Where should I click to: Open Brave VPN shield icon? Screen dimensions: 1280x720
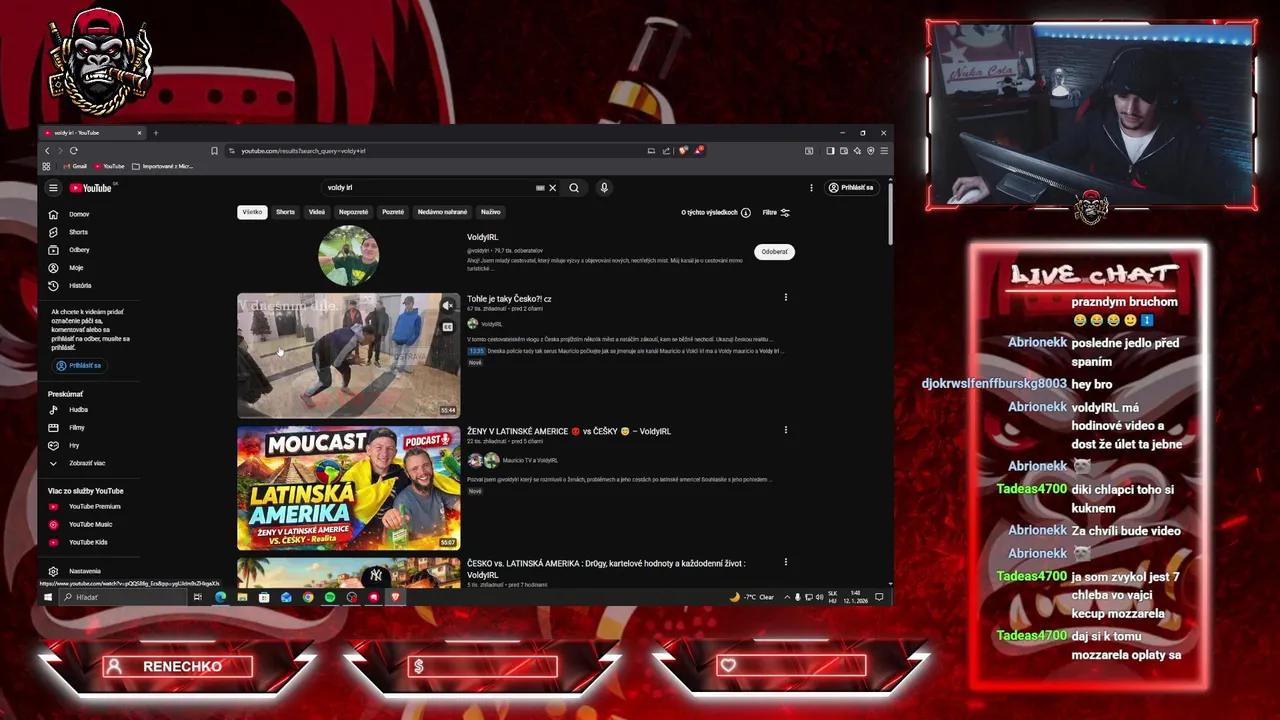point(871,151)
